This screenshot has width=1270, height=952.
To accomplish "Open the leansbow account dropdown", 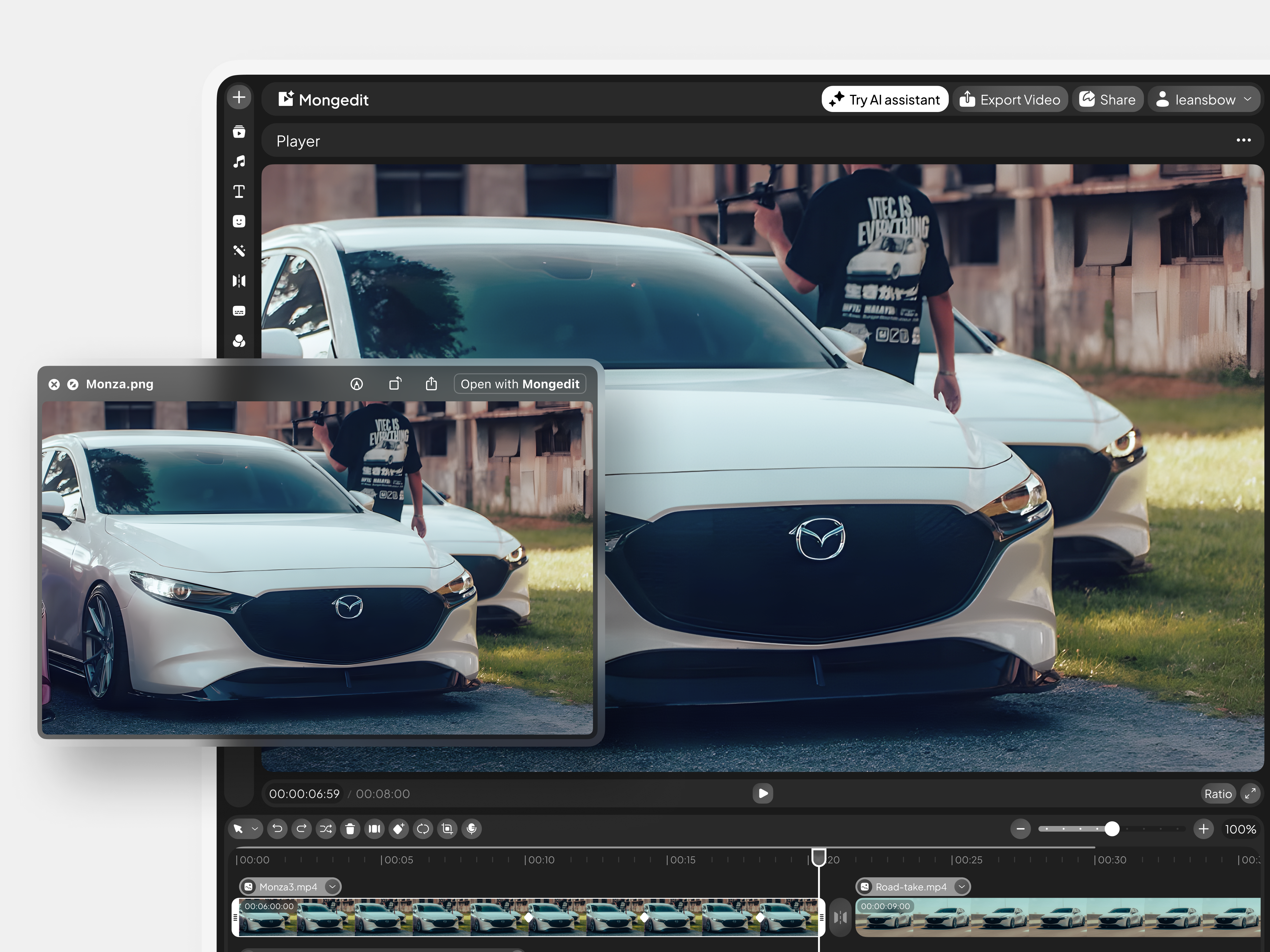I will (1204, 99).
